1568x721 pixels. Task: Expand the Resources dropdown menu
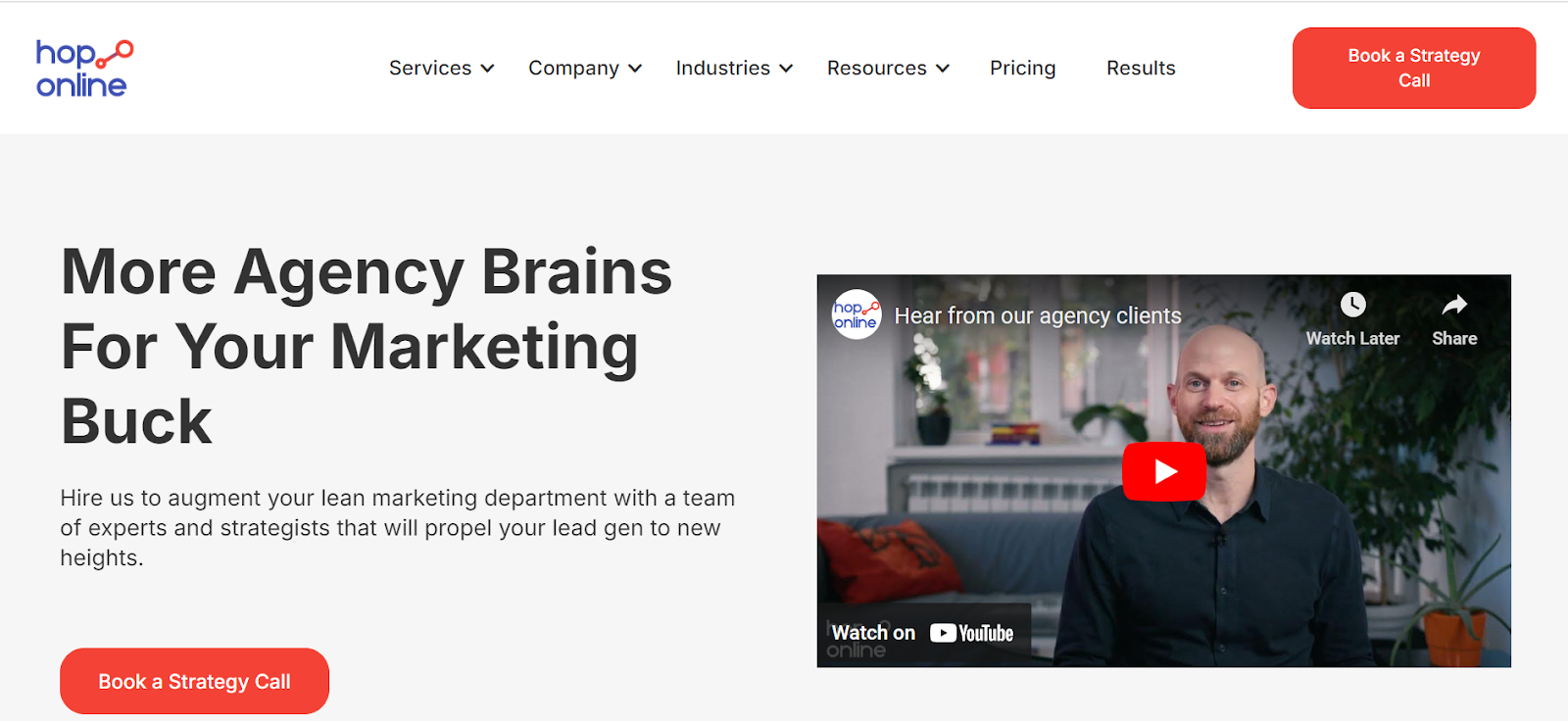(x=888, y=68)
